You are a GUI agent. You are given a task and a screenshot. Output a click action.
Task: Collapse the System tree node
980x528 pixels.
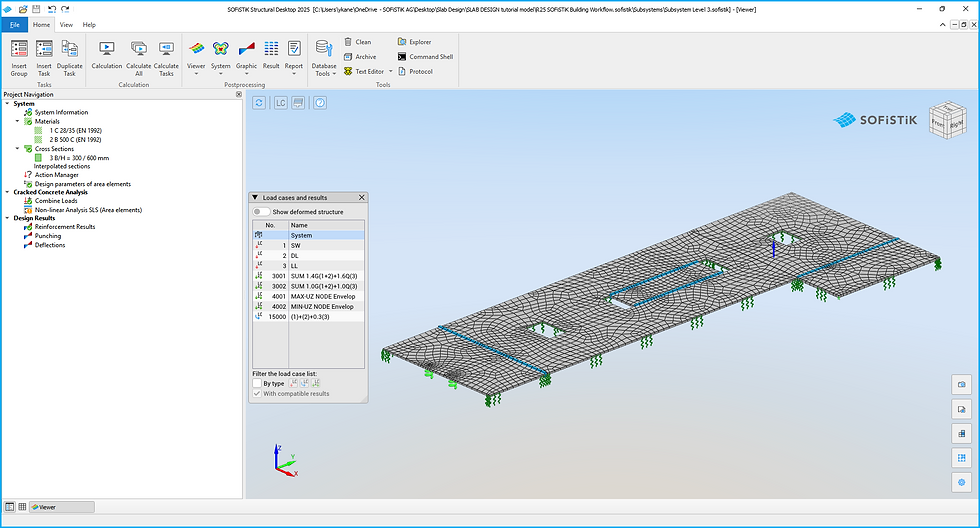pyautogui.click(x=8, y=104)
